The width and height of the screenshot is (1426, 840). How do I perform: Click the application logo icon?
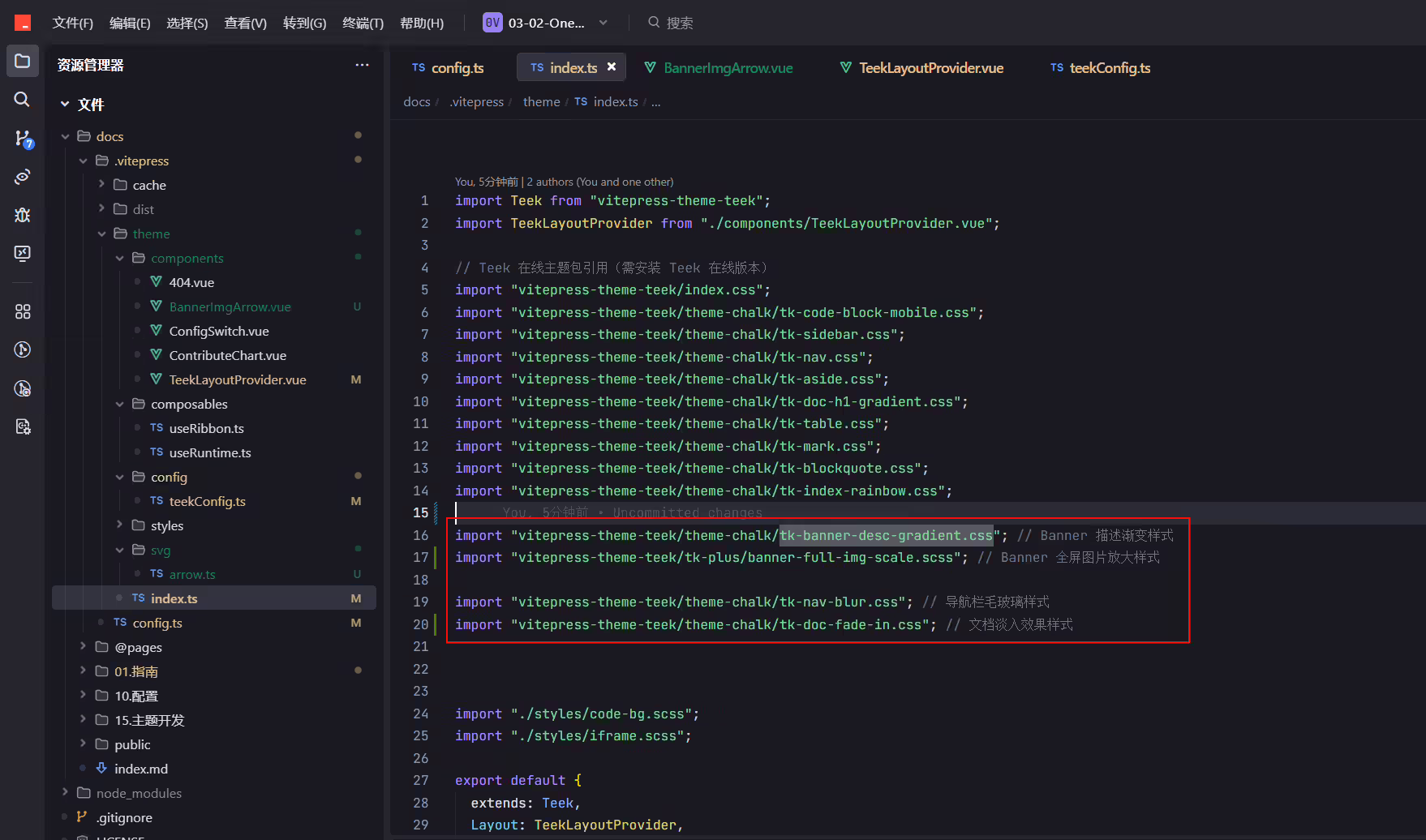(x=23, y=23)
